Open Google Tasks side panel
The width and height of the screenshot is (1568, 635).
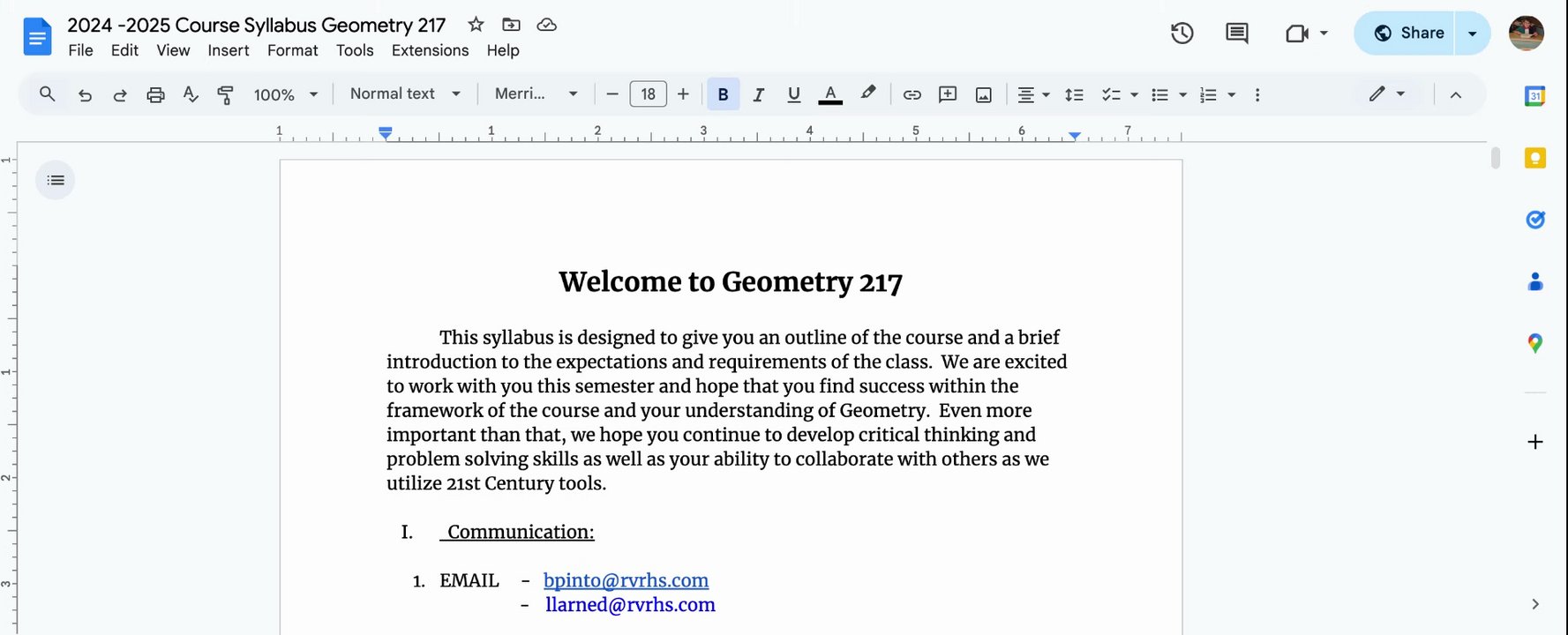point(1535,220)
